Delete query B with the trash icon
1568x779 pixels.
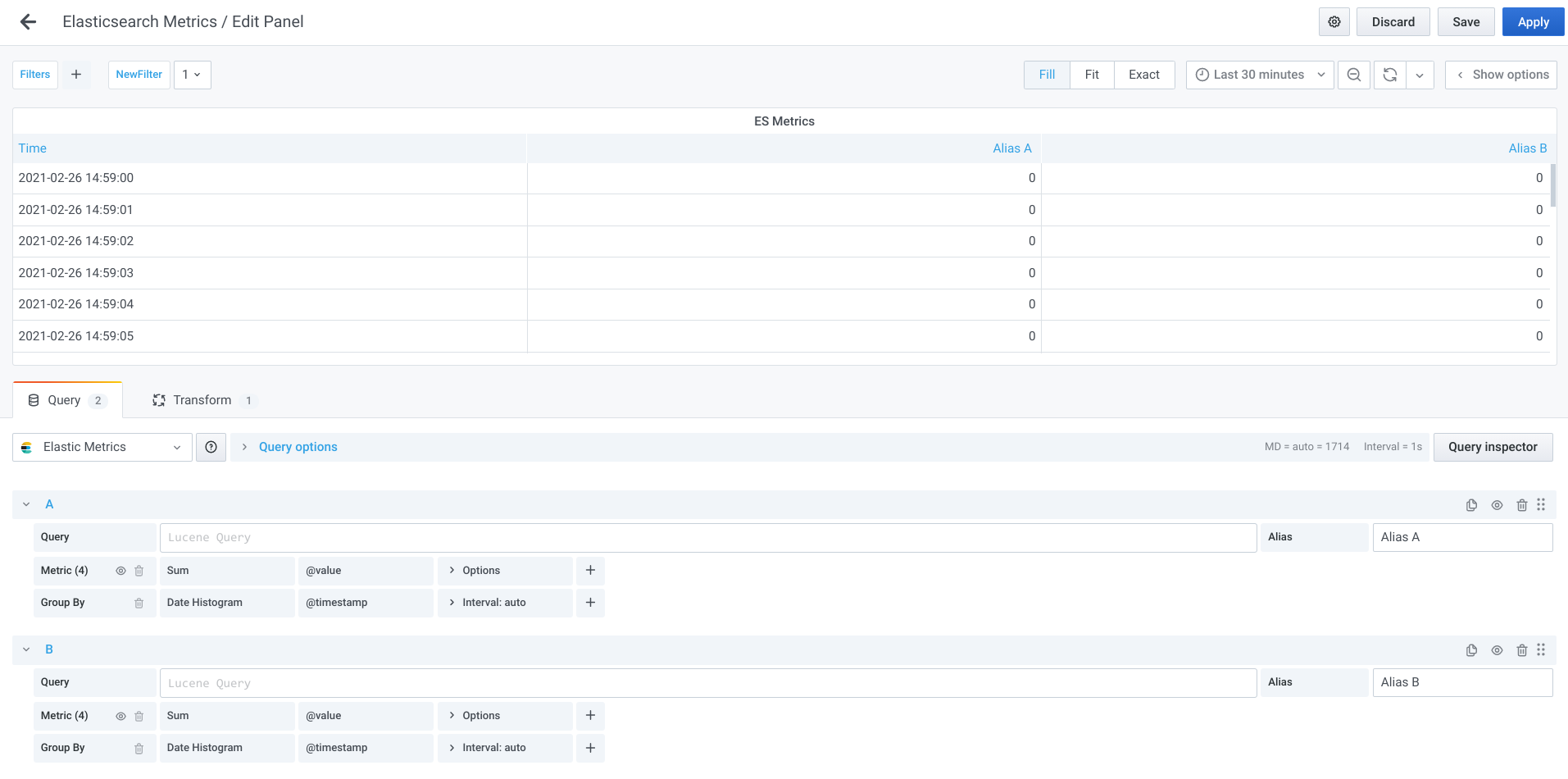click(1522, 649)
